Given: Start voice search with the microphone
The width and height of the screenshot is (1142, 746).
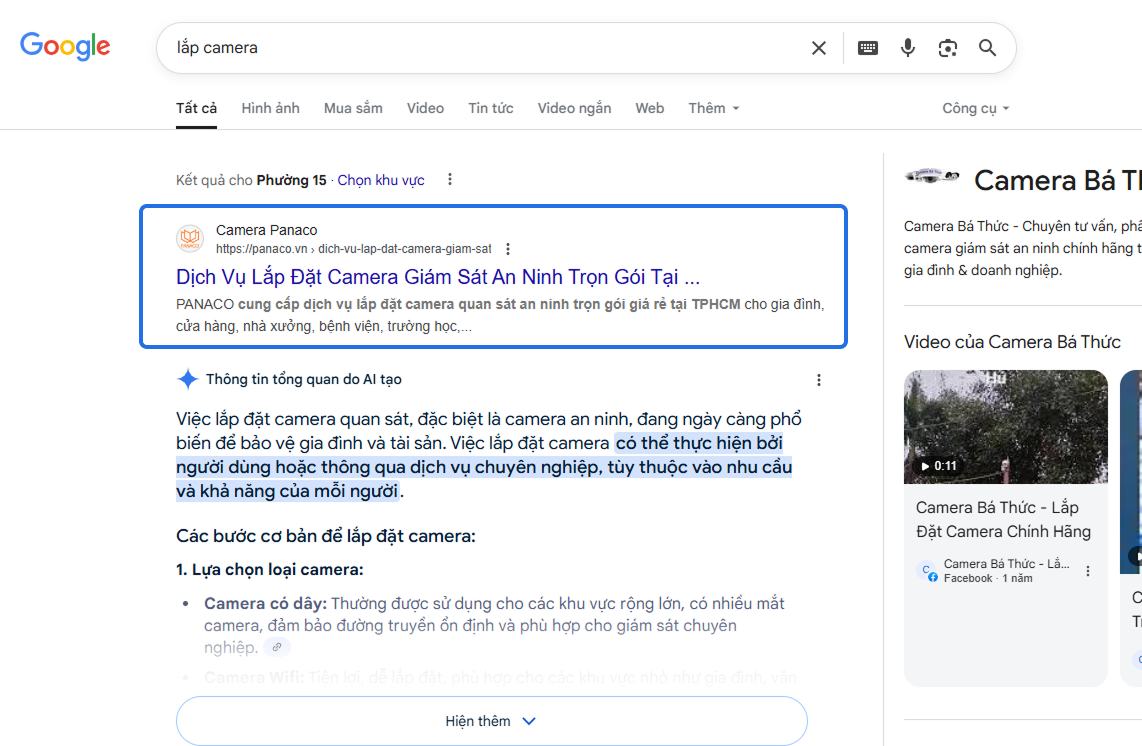Looking at the screenshot, I should pyautogui.click(x=907, y=48).
